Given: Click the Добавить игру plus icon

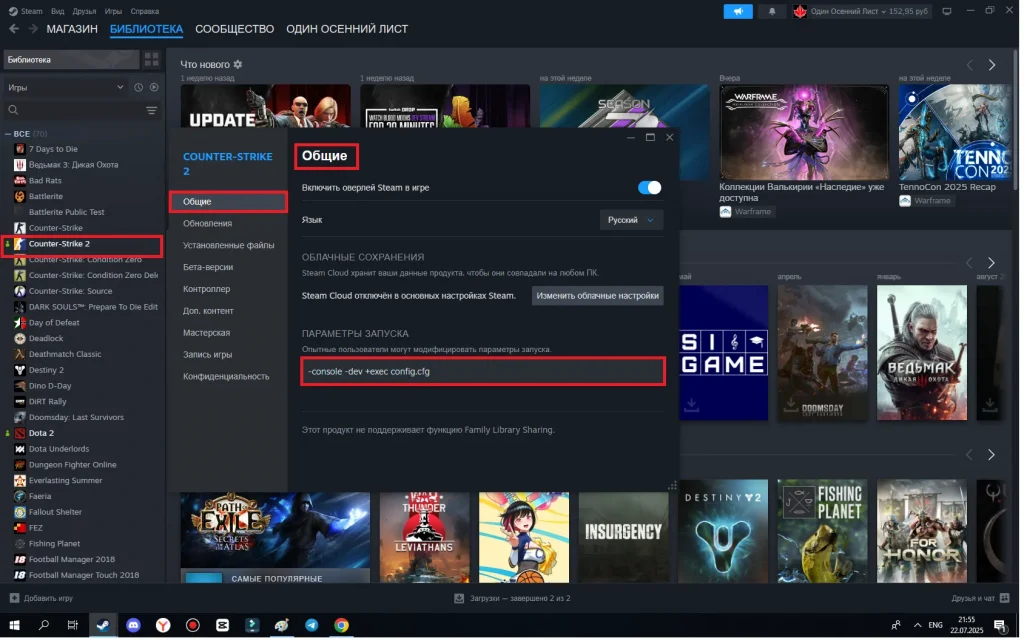Looking at the screenshot, I should 14,598.
